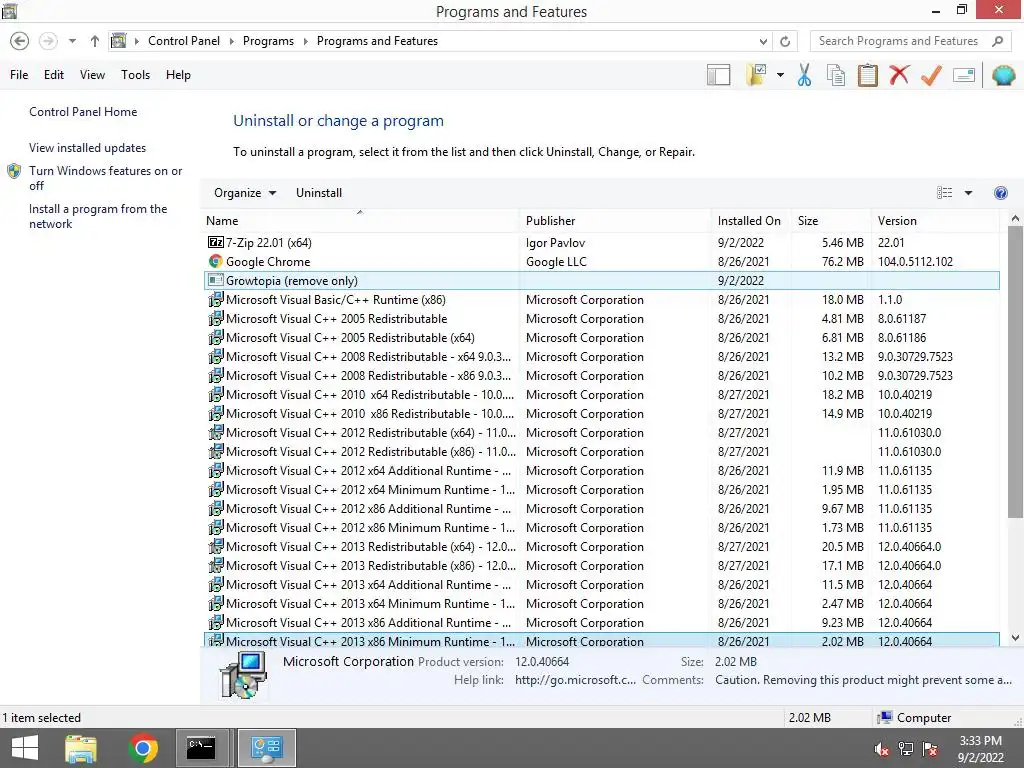Image resolution: width=1024 pixels, height=768 pixels.
Task: Click the Paste clipboard toolbar icon
Action: (867, 75)
